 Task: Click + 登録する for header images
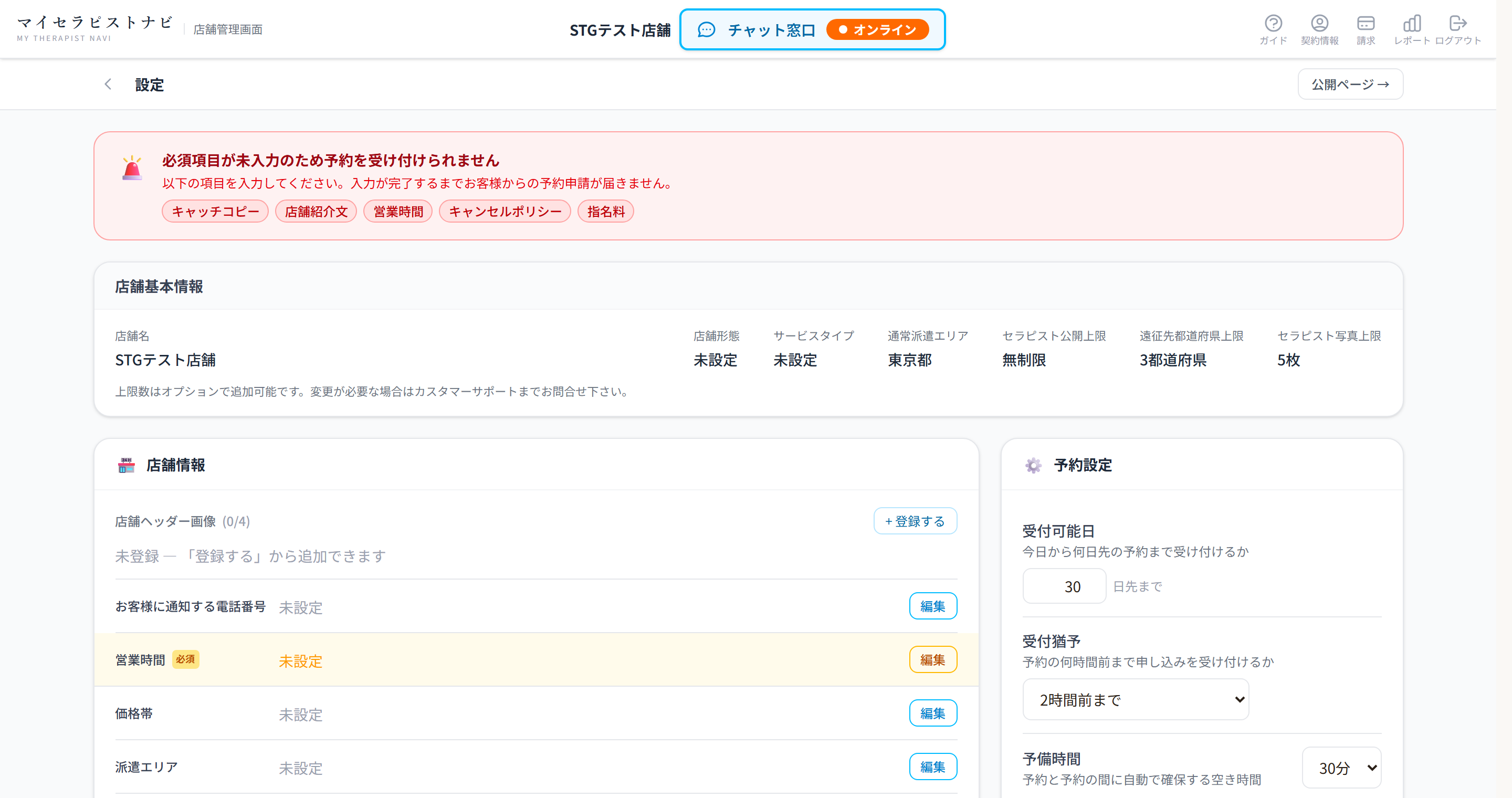click(x=915, y=521)
